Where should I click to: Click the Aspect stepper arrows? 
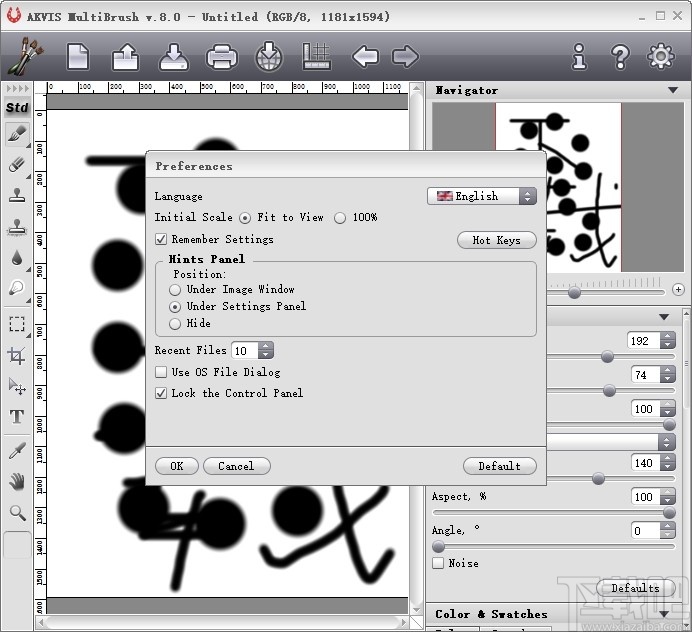[668, 497]
